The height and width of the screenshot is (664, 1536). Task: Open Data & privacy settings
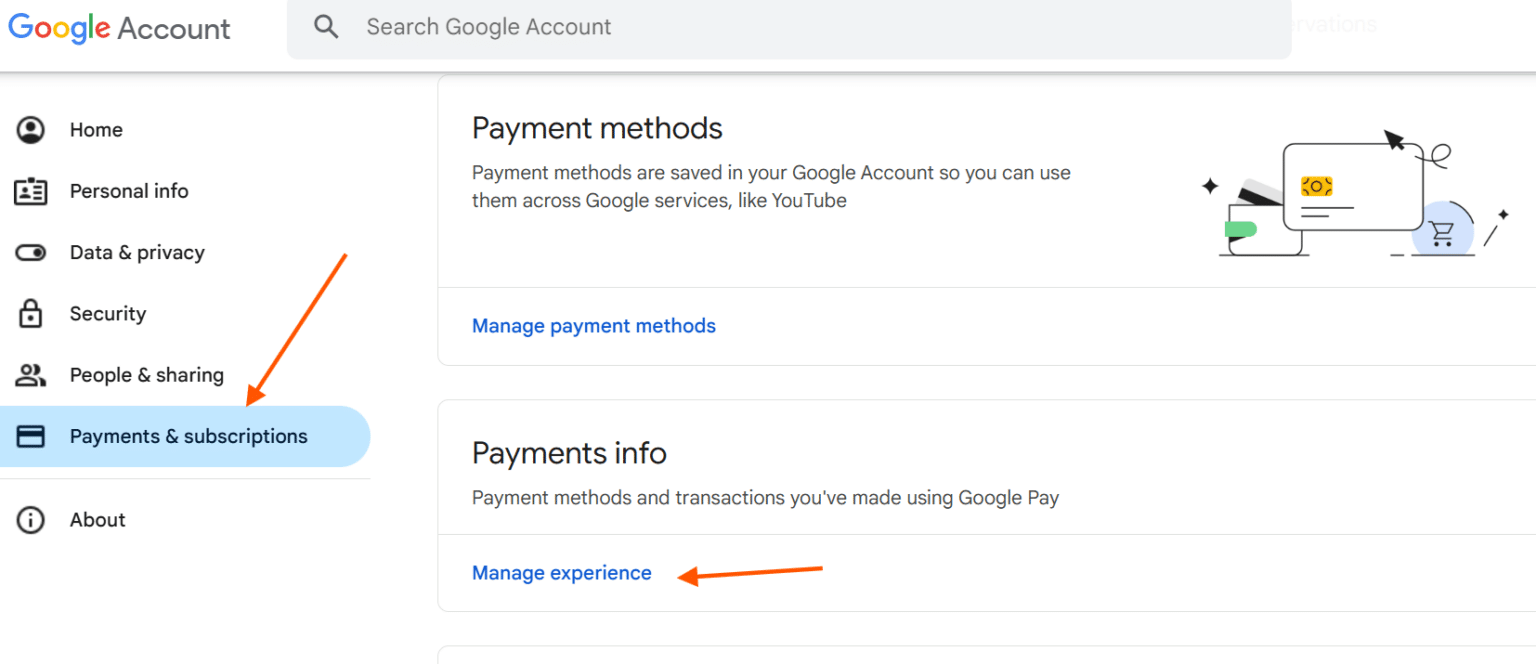coord(137,252)
